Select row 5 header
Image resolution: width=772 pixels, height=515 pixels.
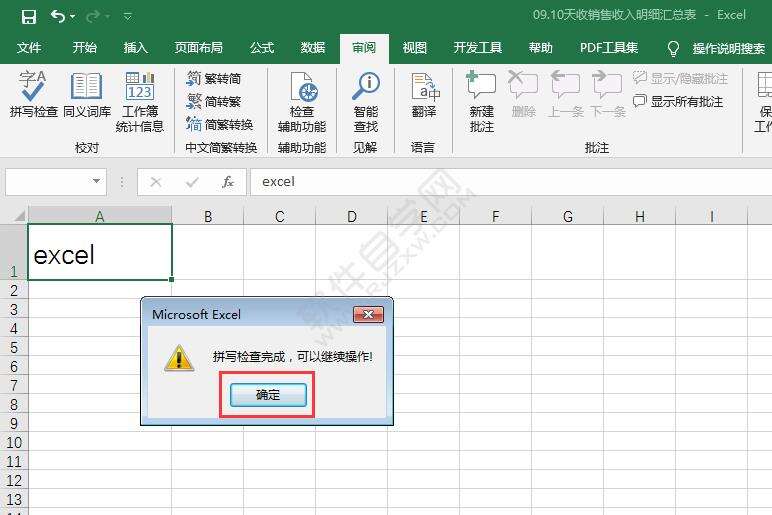14,347
